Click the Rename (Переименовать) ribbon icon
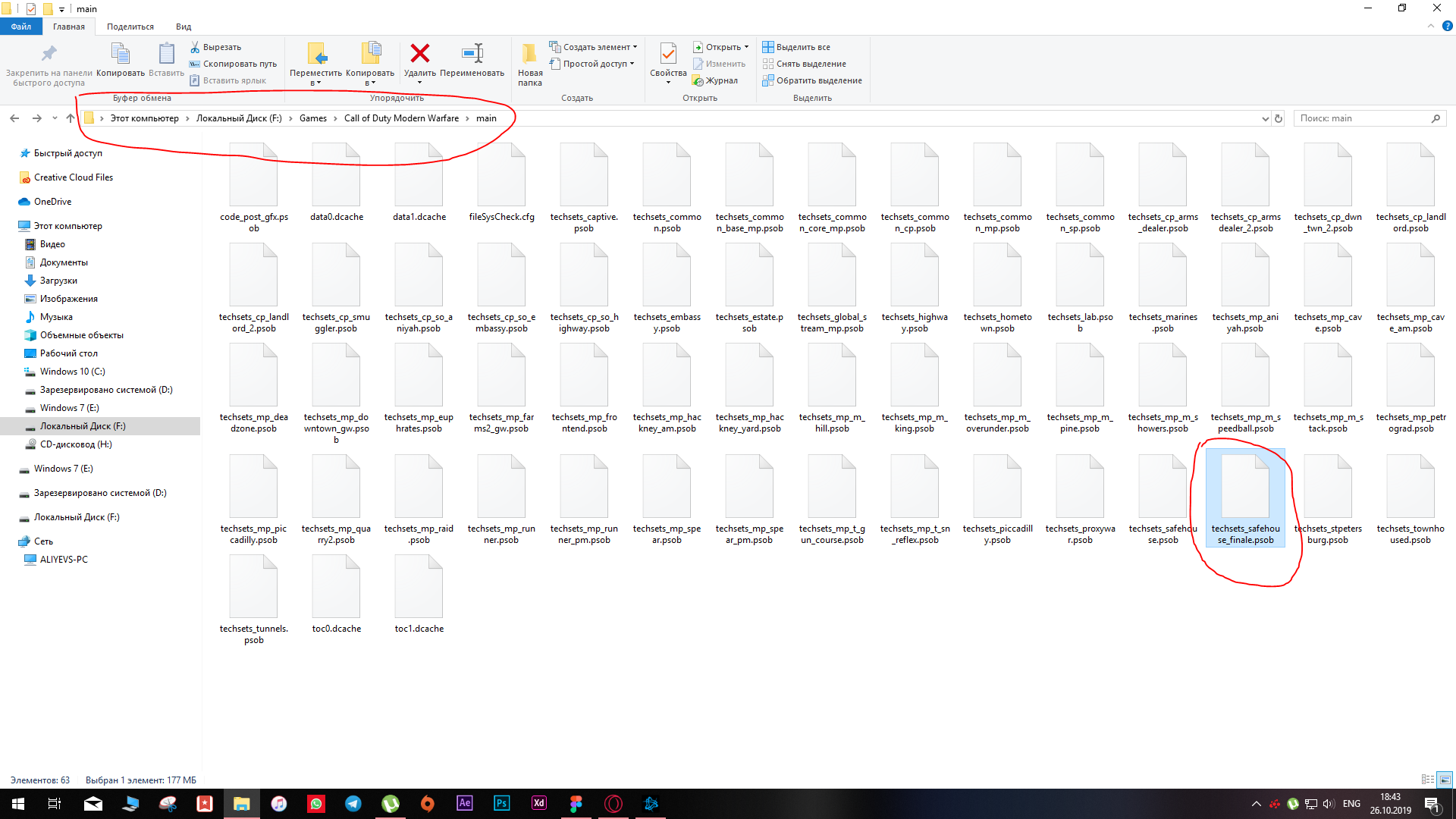This screenshot has height=819, width=1456. [x=472, y=53]
